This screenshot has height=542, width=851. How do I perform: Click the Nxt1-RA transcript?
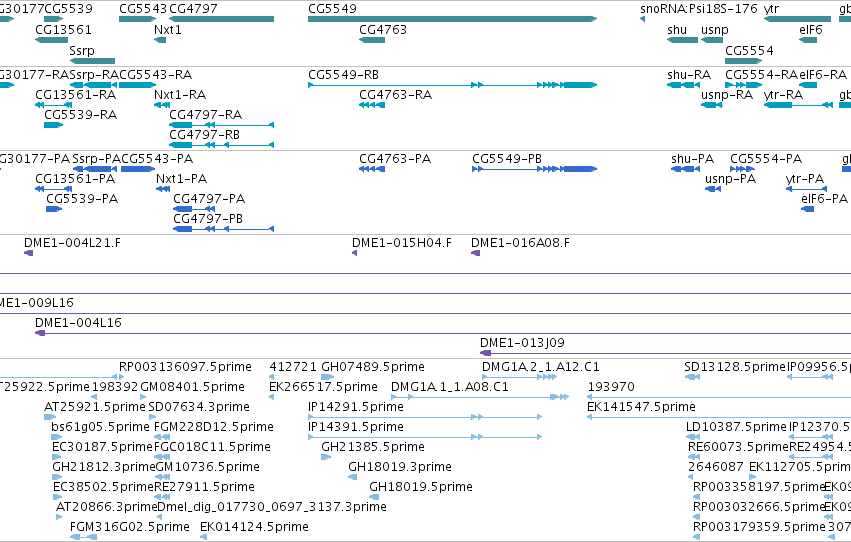(x=162, y=105)
